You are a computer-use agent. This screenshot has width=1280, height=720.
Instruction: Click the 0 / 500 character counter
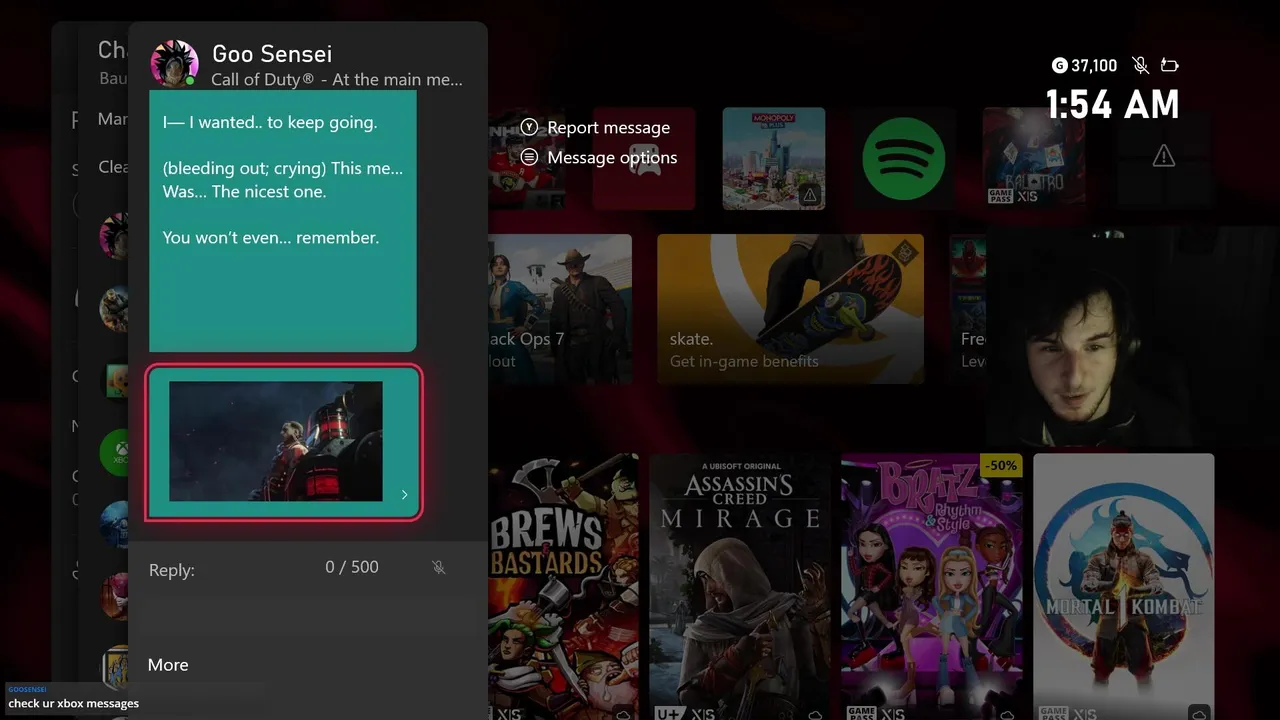point(352,567)
